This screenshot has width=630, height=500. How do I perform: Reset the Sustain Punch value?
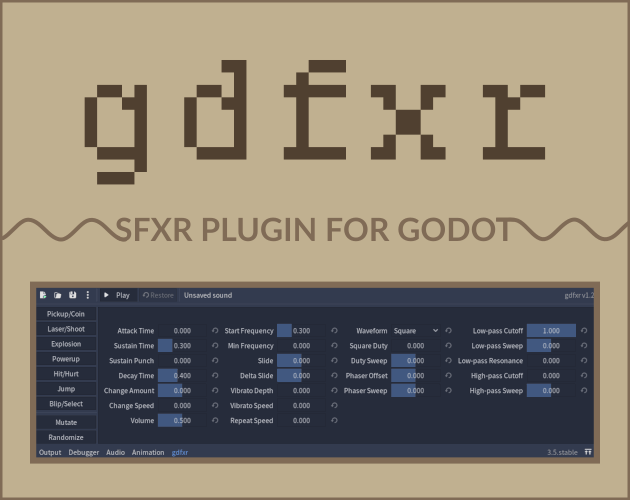pyautogui.click(x=215, y=361)
